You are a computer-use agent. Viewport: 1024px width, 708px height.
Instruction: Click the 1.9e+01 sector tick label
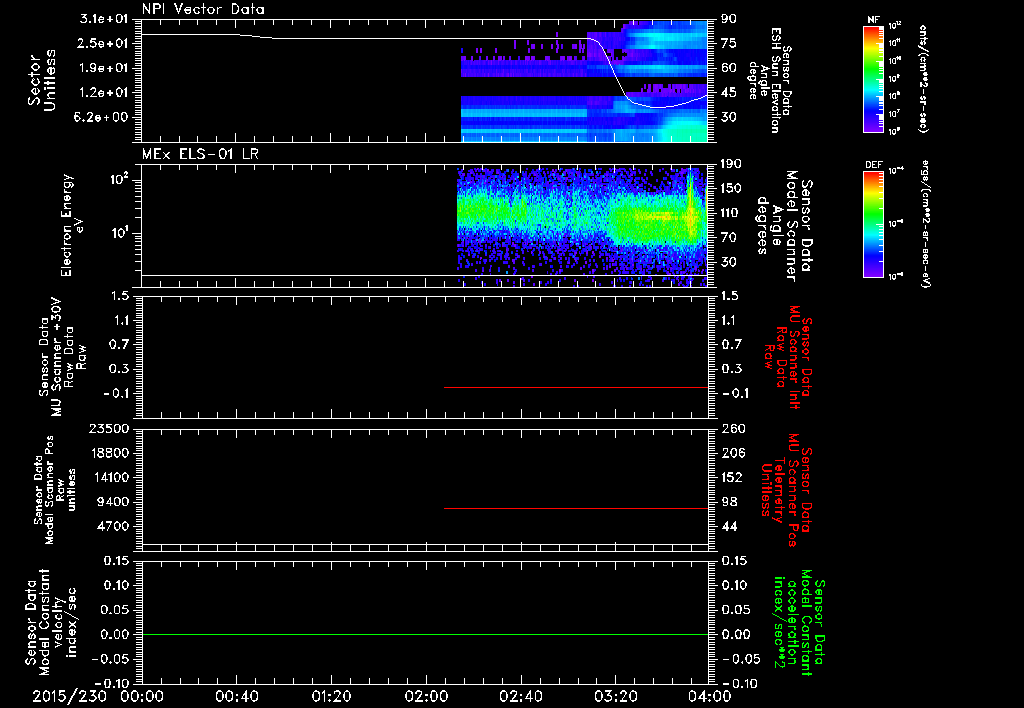104,68
